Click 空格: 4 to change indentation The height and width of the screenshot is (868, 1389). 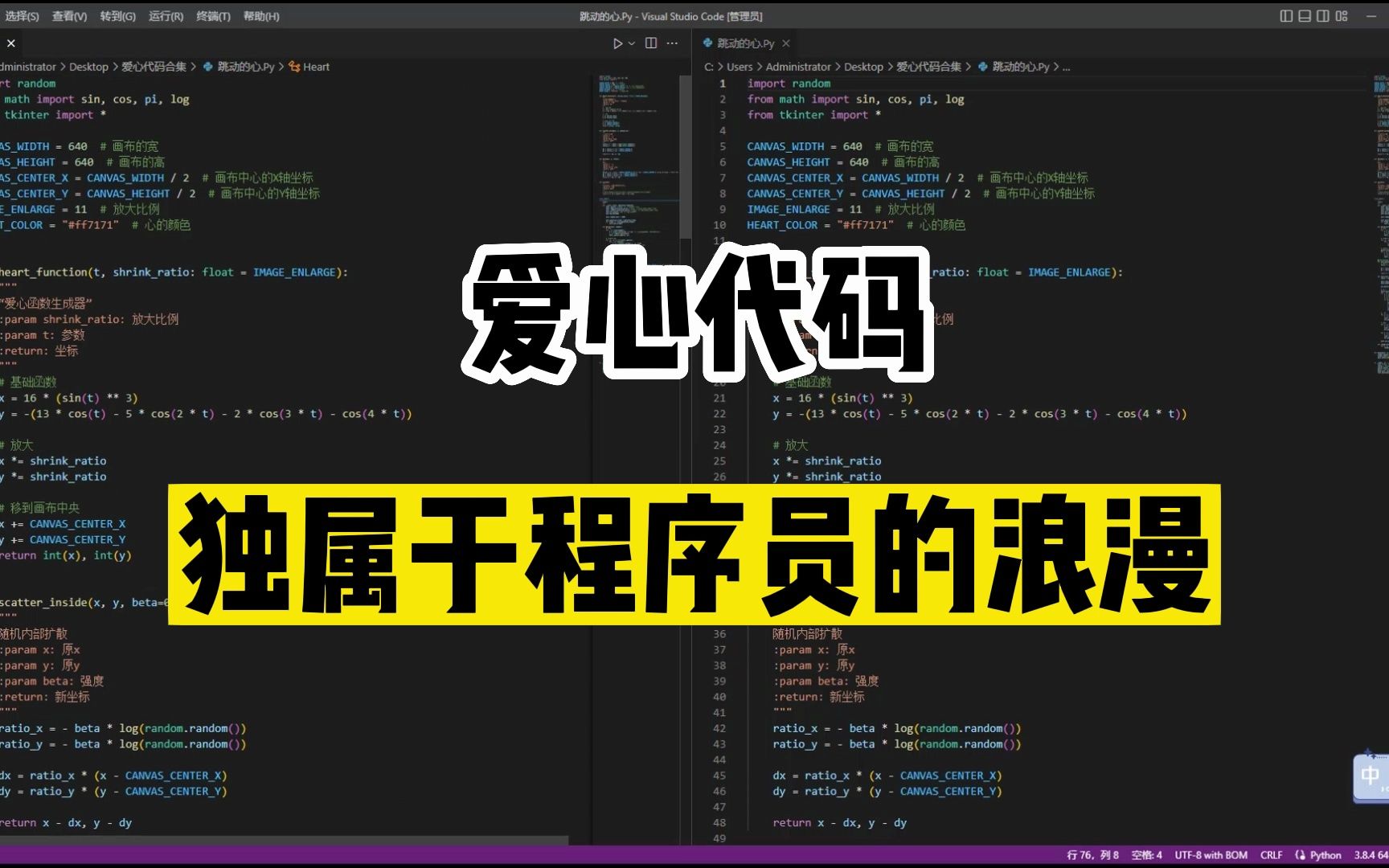pos(1146,855)
